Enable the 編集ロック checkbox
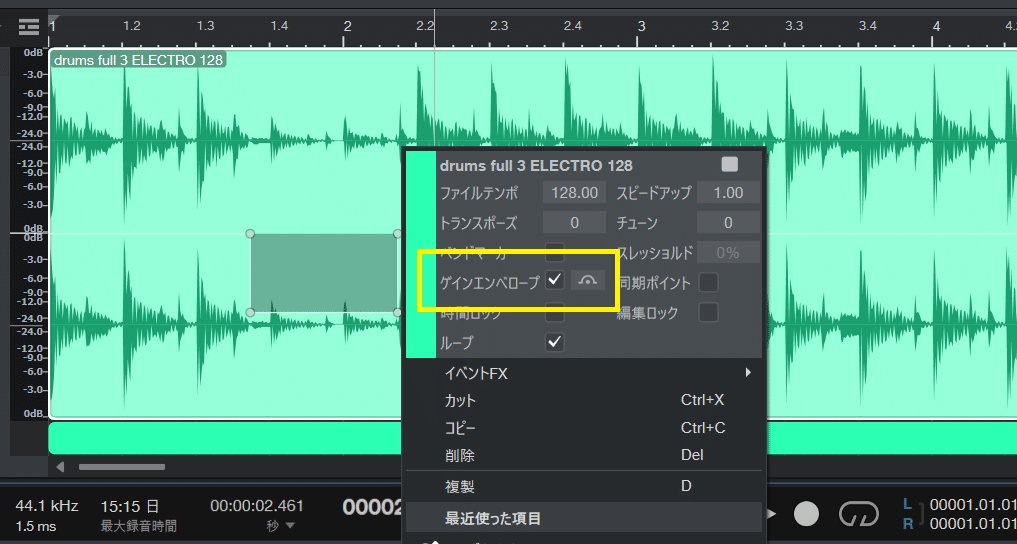Viewport: 1017px width, 544px height. coord(708,313)
